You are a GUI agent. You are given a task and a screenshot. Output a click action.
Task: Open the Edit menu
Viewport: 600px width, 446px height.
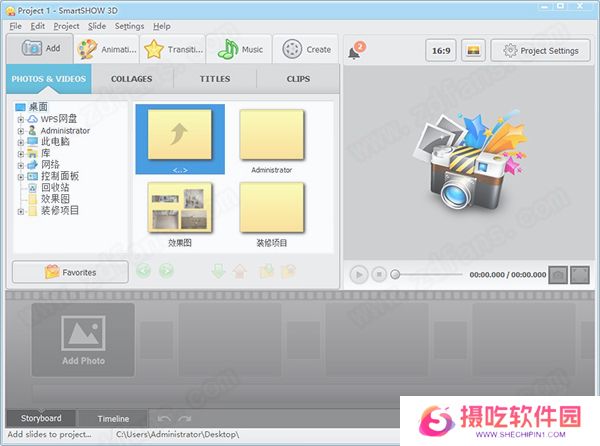pyautogui.click(x=38, y=26)
